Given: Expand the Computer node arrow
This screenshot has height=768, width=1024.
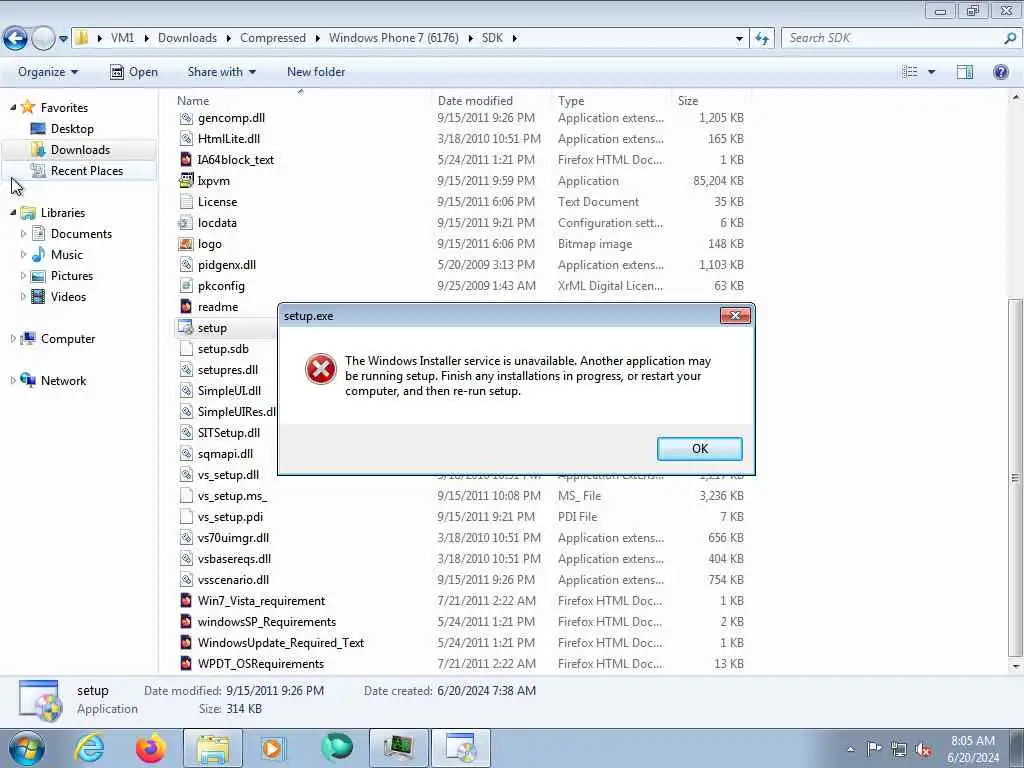Looking at the screenshot, I should [13, 338].
